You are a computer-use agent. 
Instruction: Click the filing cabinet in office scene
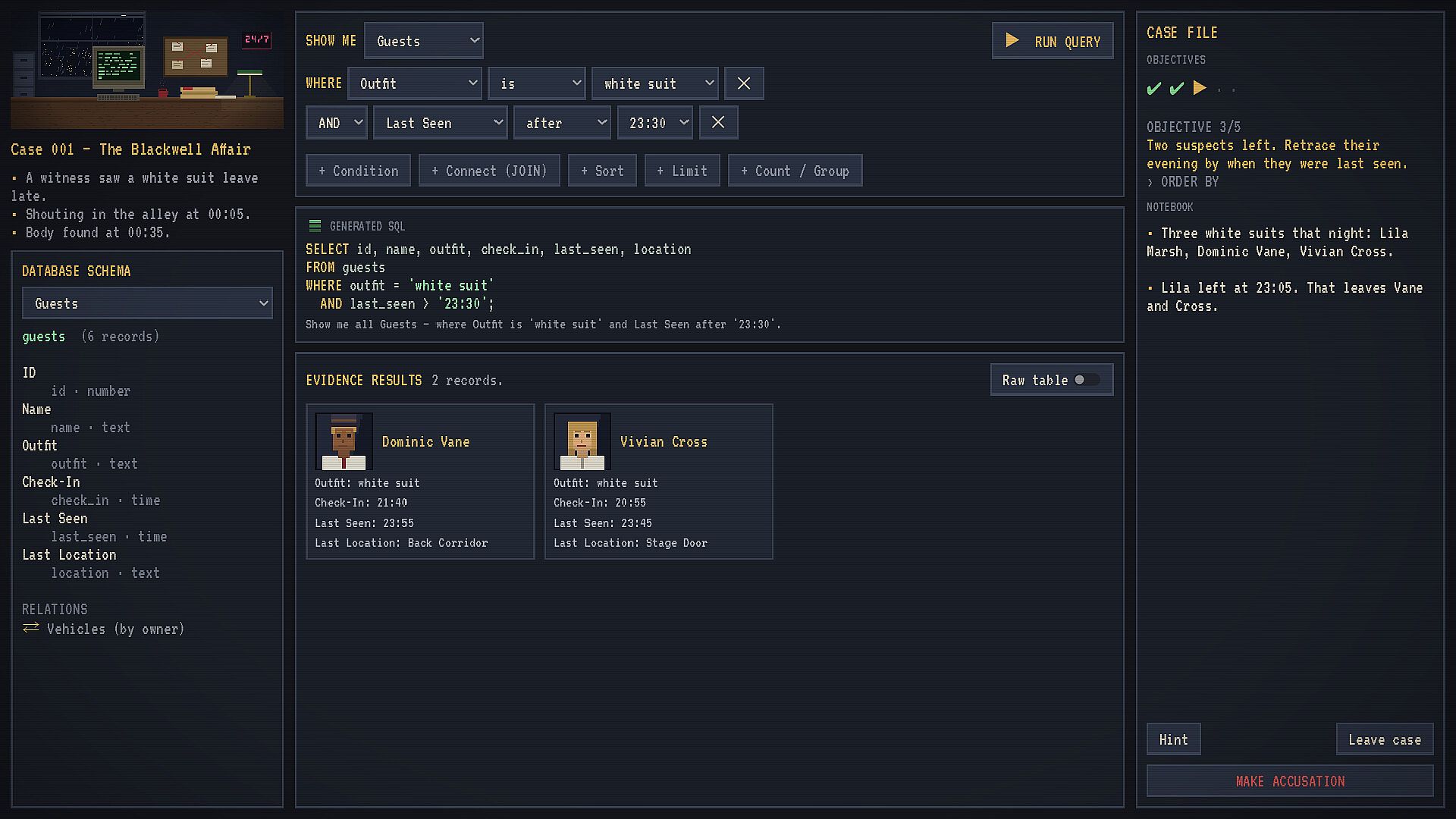coord(24,74)
